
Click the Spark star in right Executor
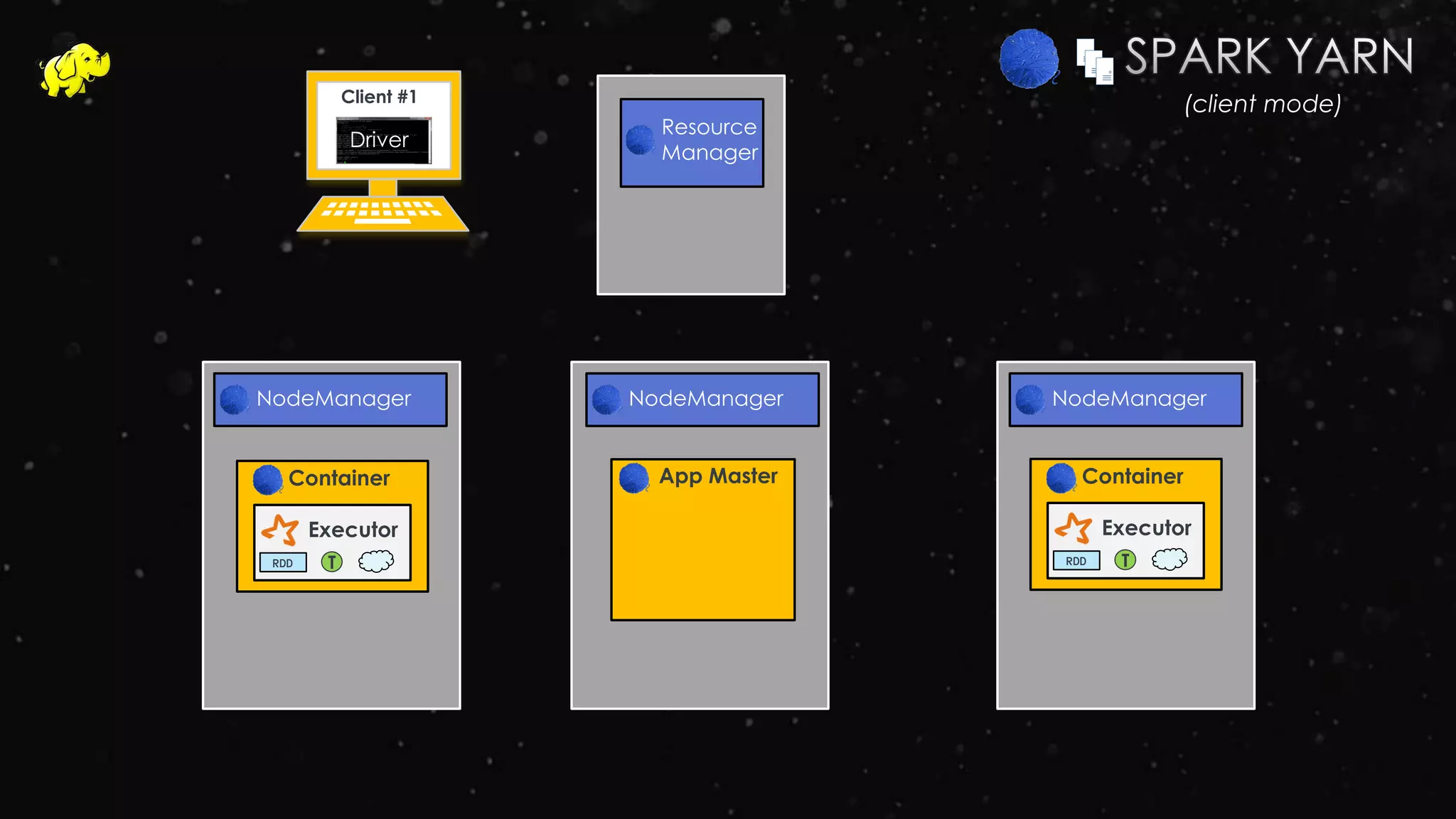tap(1073, 528)
